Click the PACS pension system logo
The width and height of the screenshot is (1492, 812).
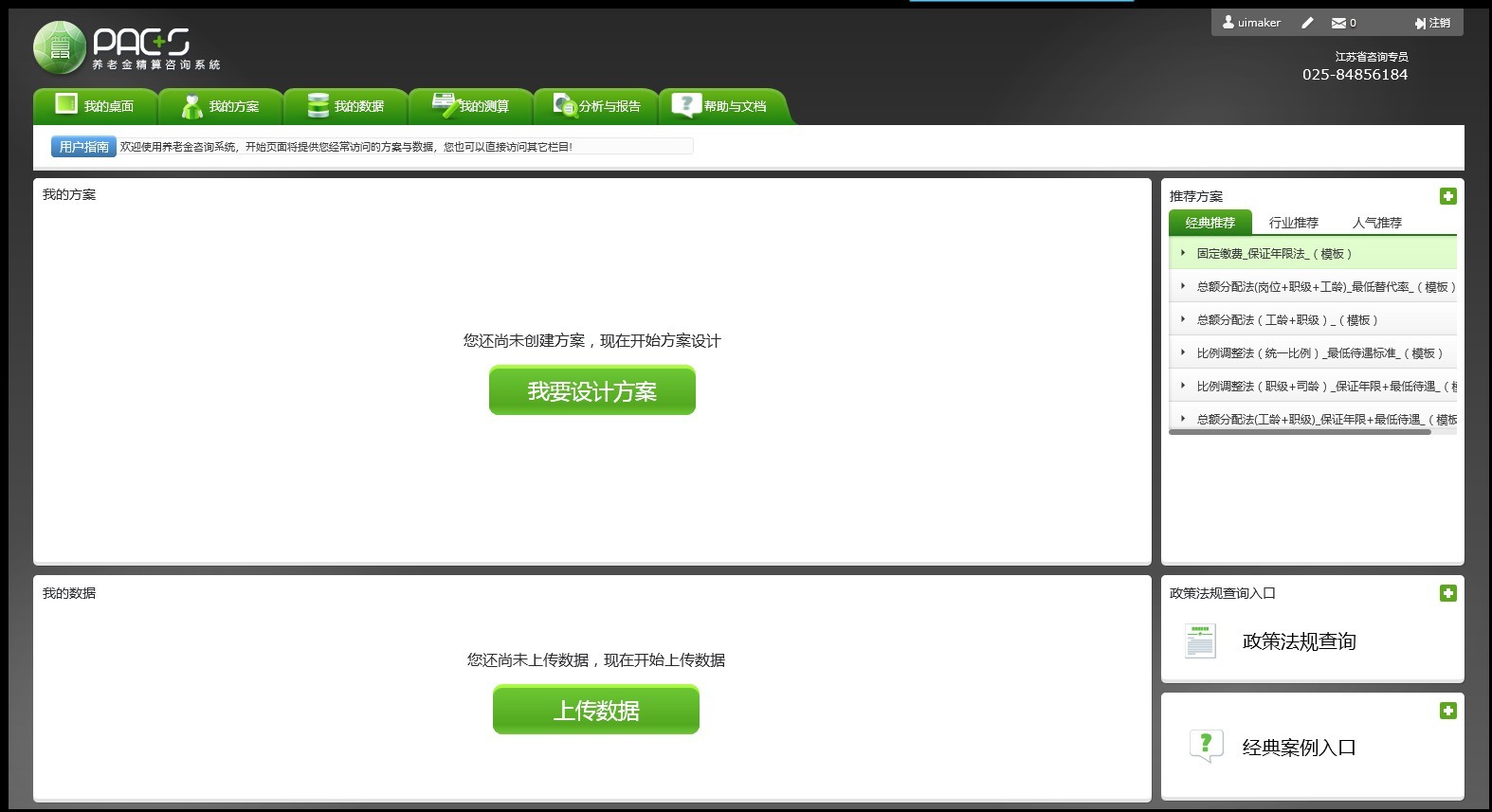[x=127, y=47]
